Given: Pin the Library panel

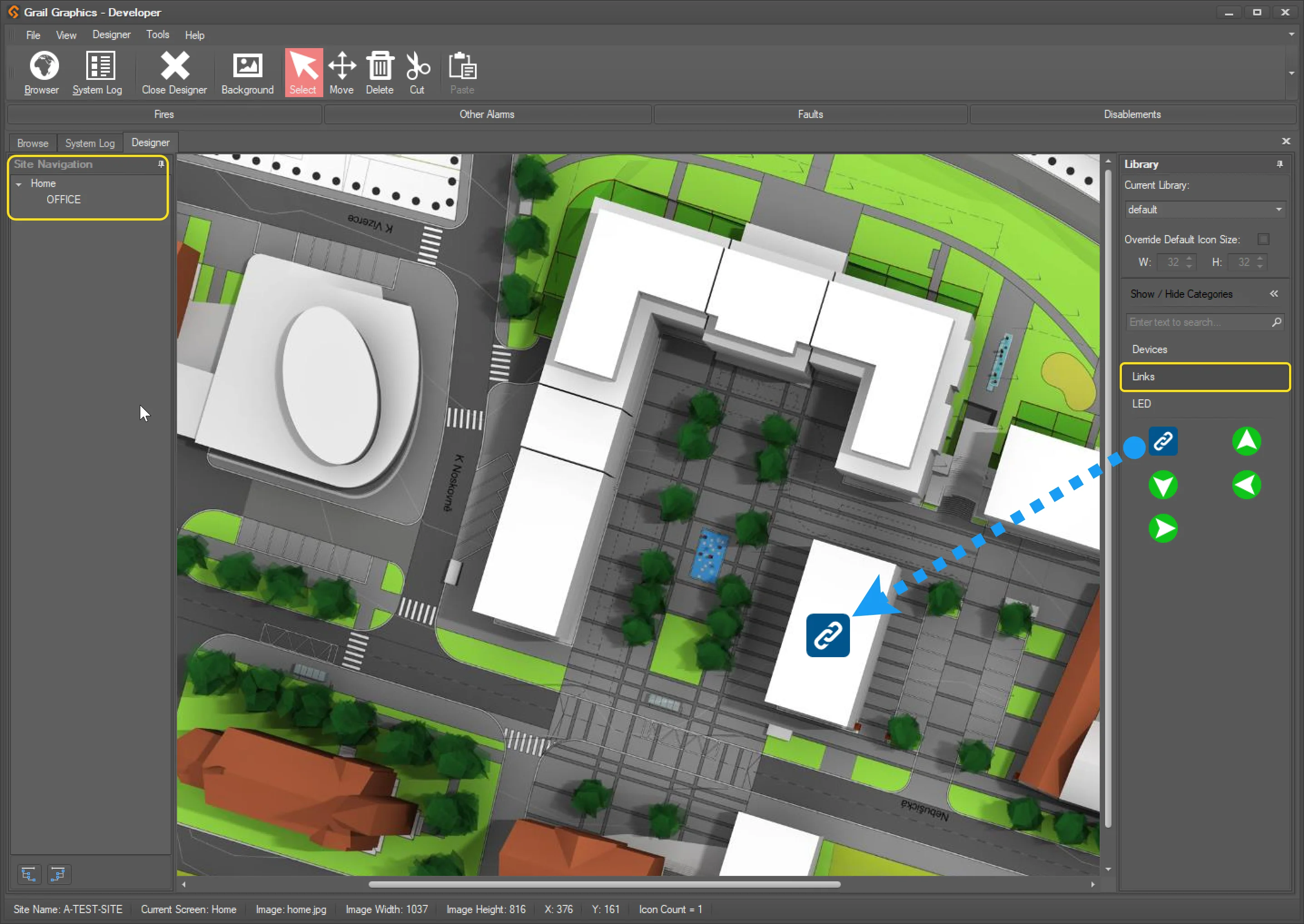Looking at the screenshot, I should 1279,164.
